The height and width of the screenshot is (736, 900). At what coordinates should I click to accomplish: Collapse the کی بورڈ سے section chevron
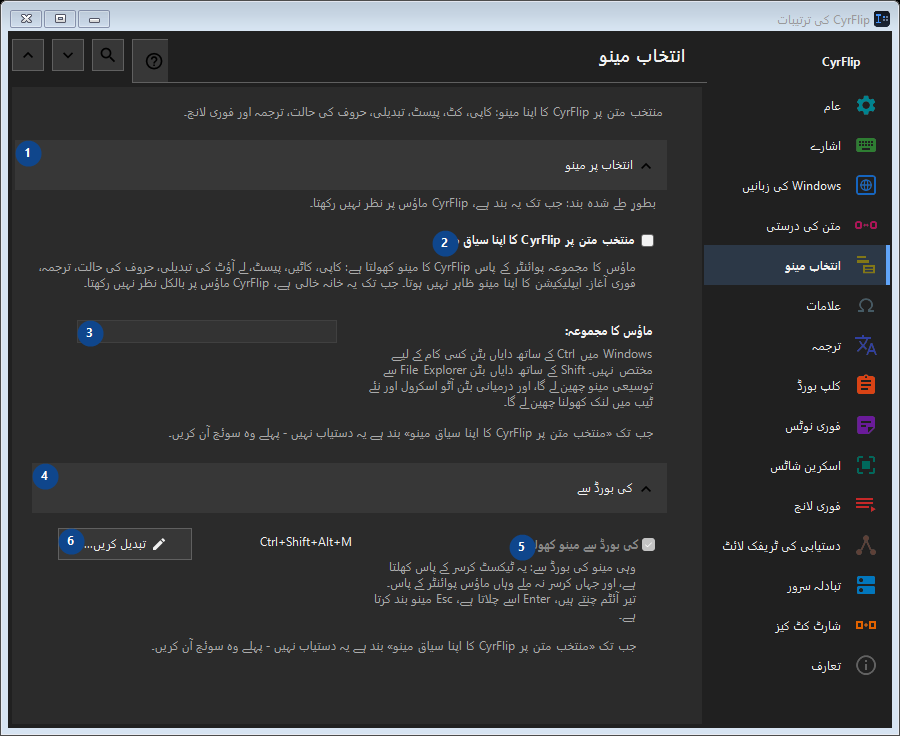646,489
